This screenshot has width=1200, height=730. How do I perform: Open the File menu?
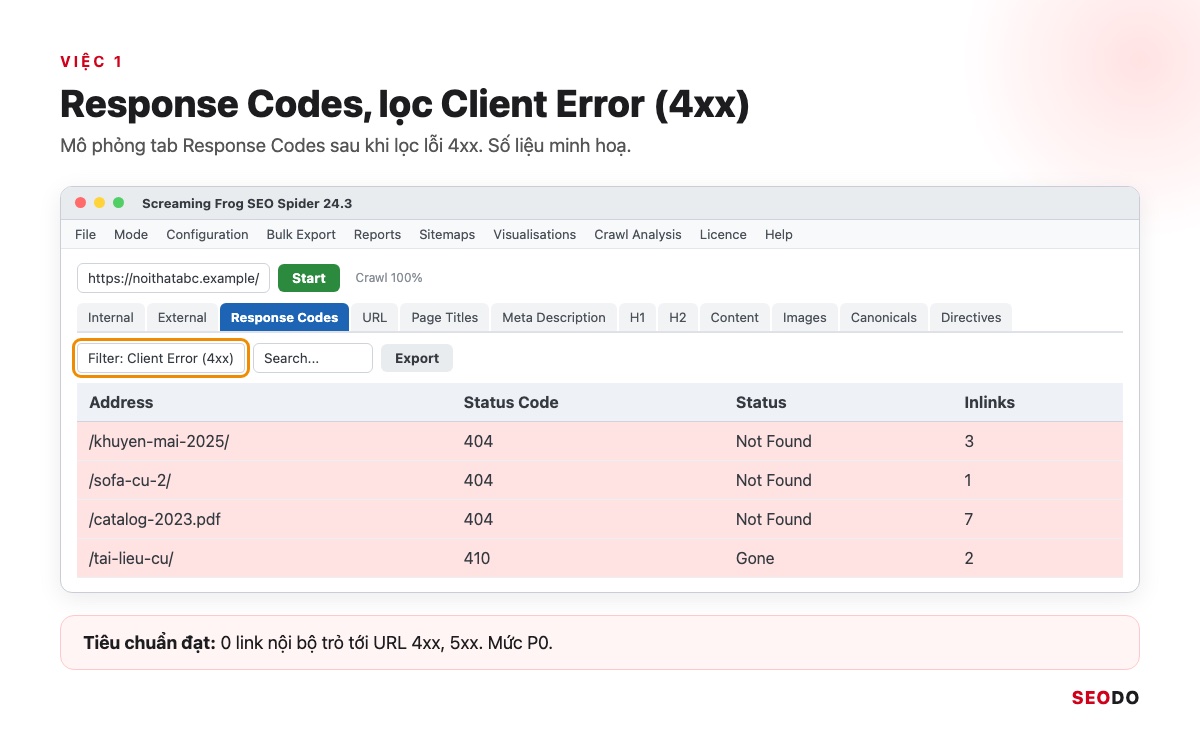pos(85,234)
